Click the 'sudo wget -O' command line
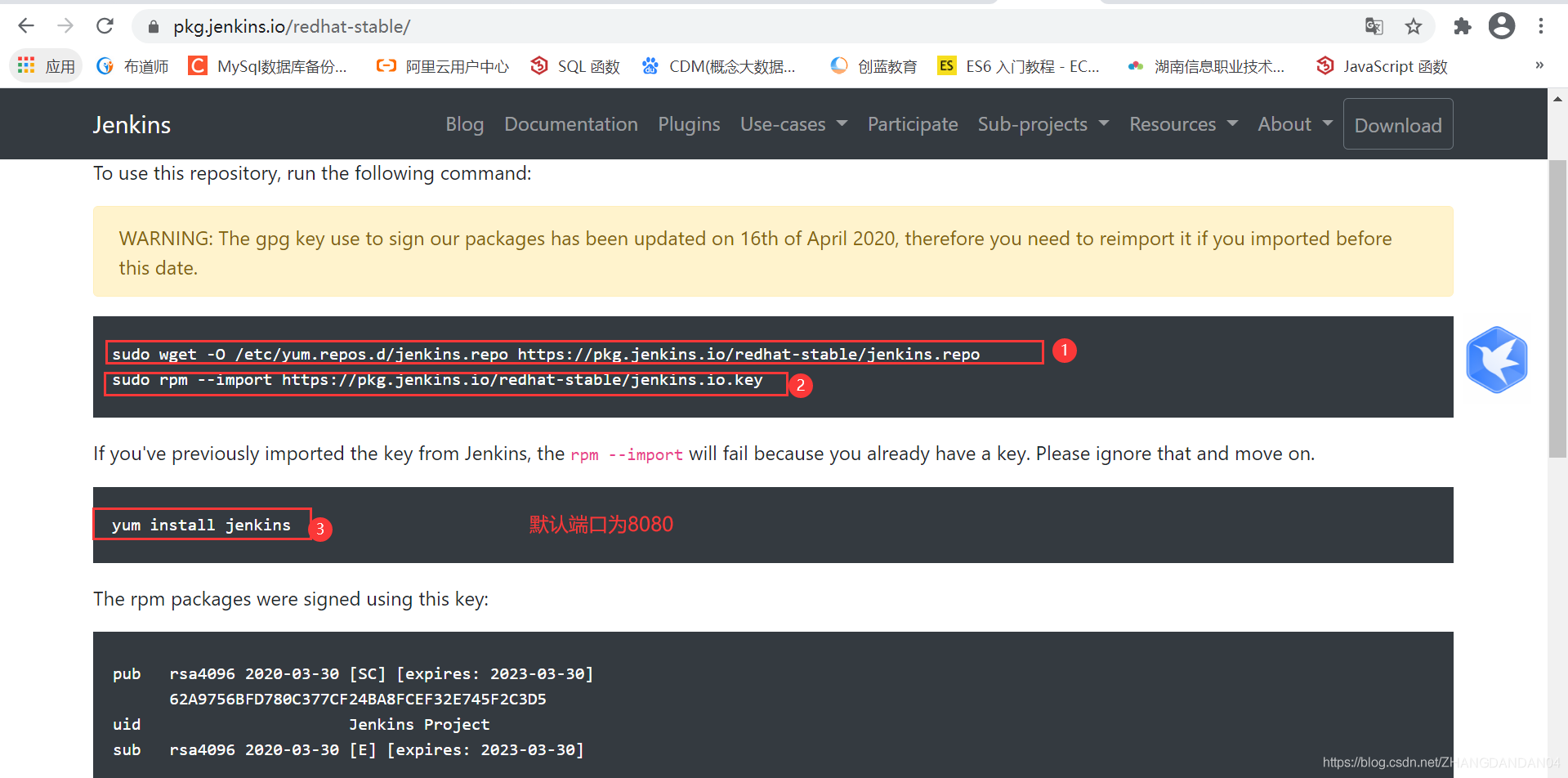 pyautogui.click(x=546, y=354)
